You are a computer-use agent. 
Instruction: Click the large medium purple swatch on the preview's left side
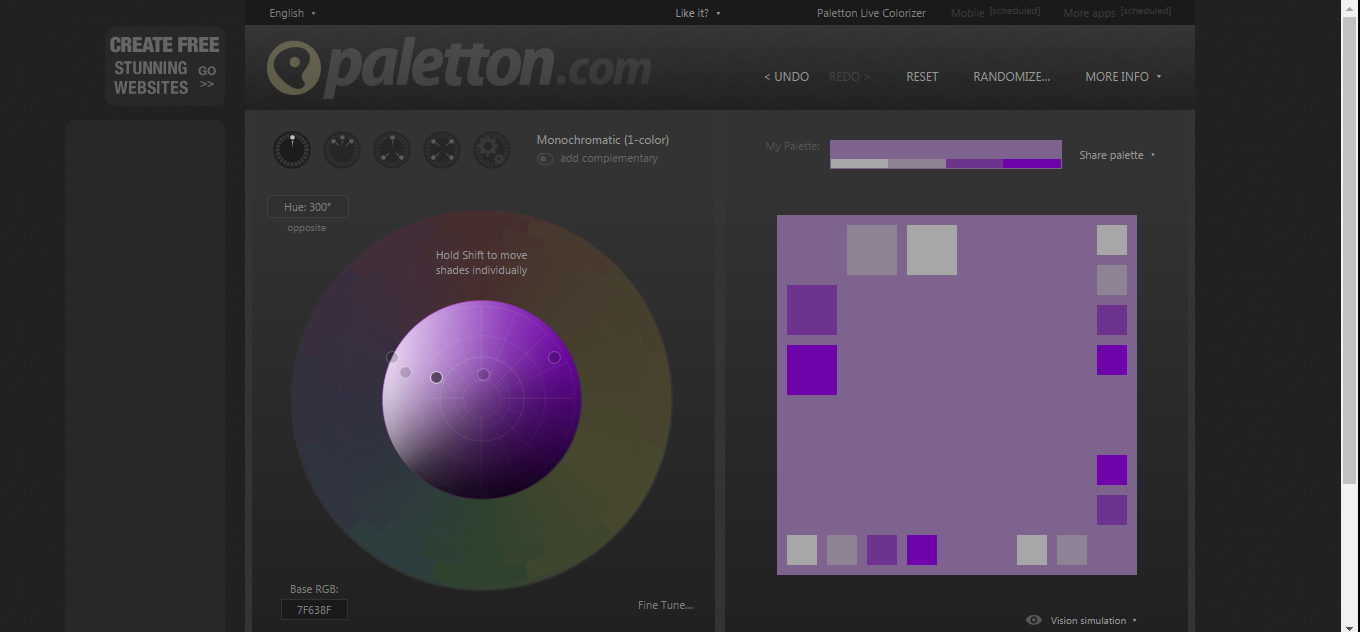(x=812, y=310)
